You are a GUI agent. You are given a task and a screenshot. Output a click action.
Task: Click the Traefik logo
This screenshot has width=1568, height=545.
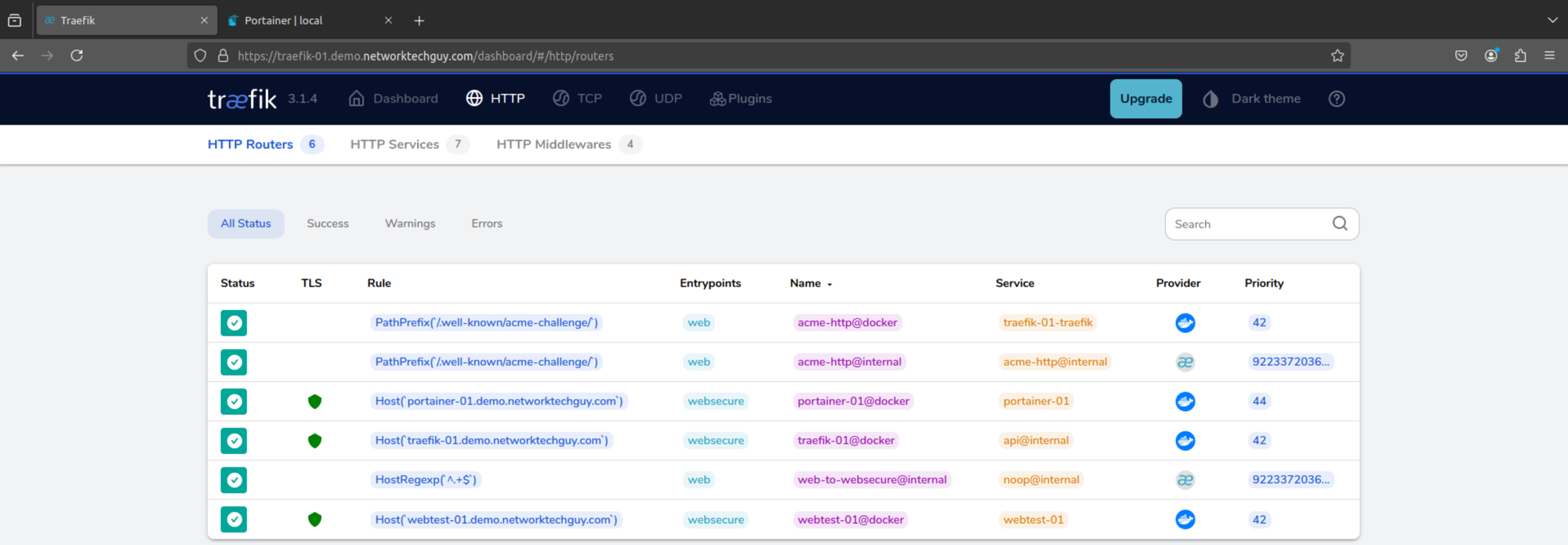click(x=241, y=99)
